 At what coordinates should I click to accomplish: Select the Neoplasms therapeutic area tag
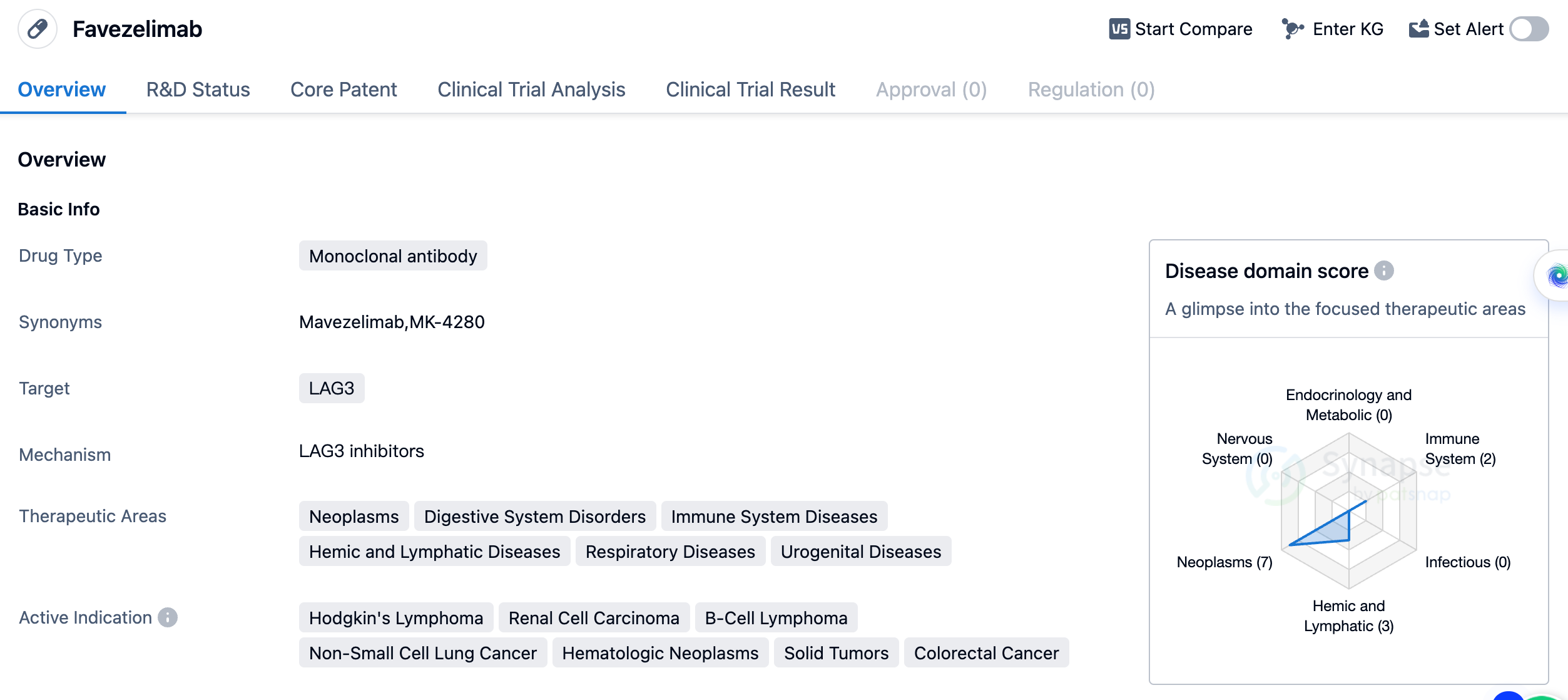pyautogui.click(x=354, y=517)
